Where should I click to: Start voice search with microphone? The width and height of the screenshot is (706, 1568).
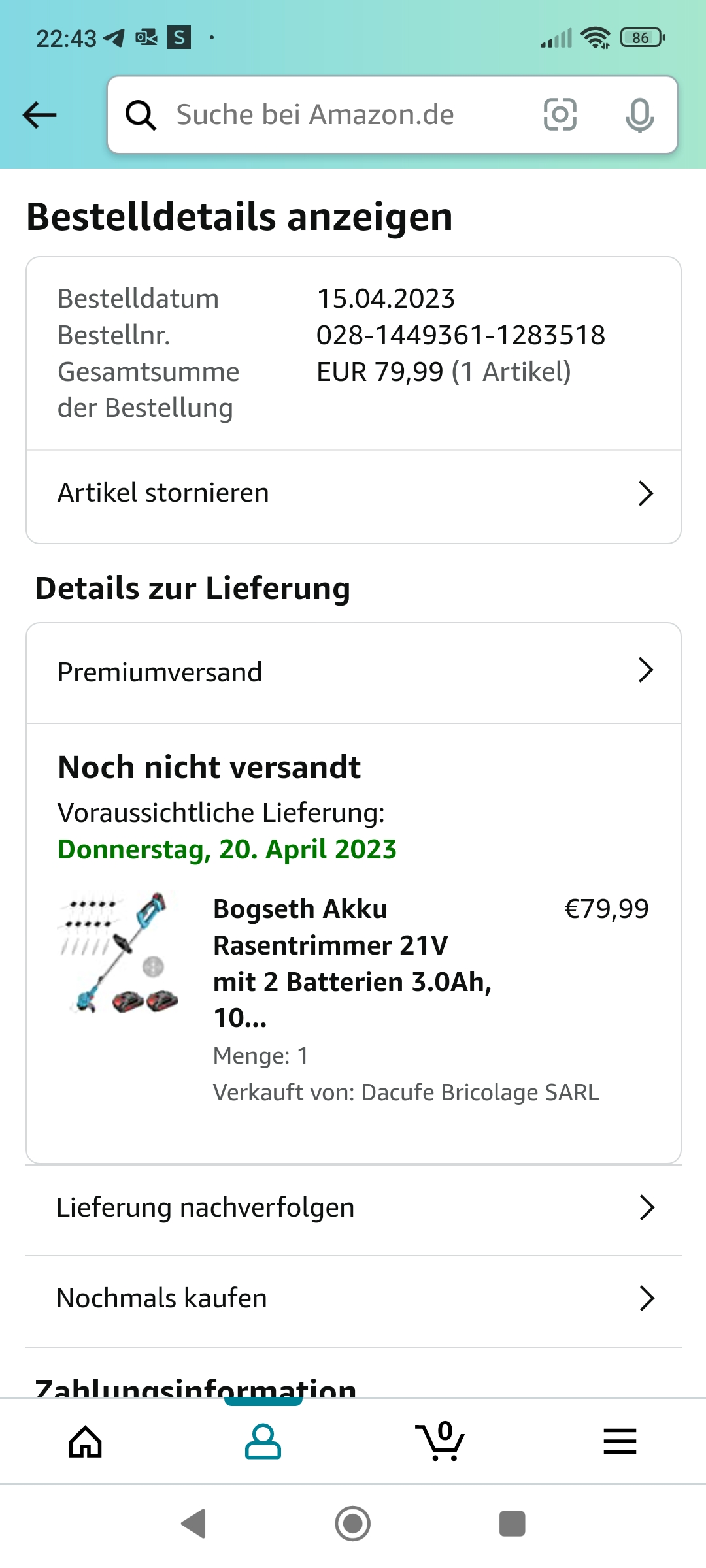[x=639, y=115]
